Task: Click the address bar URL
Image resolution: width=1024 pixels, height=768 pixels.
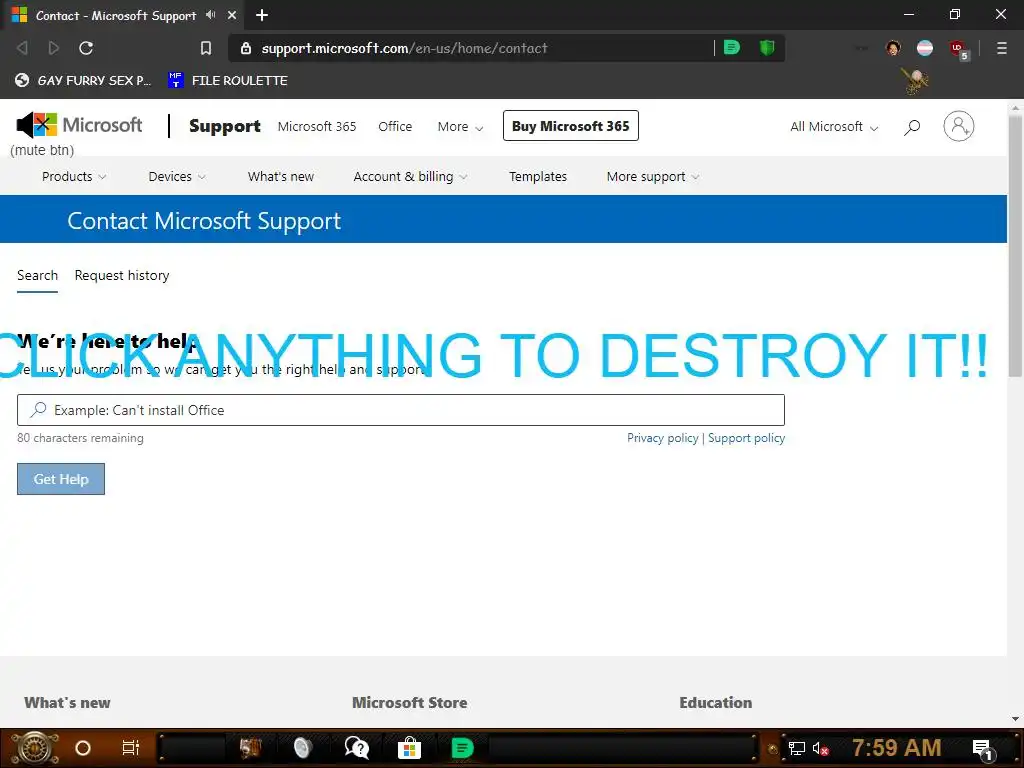Action: click(404, 48)
